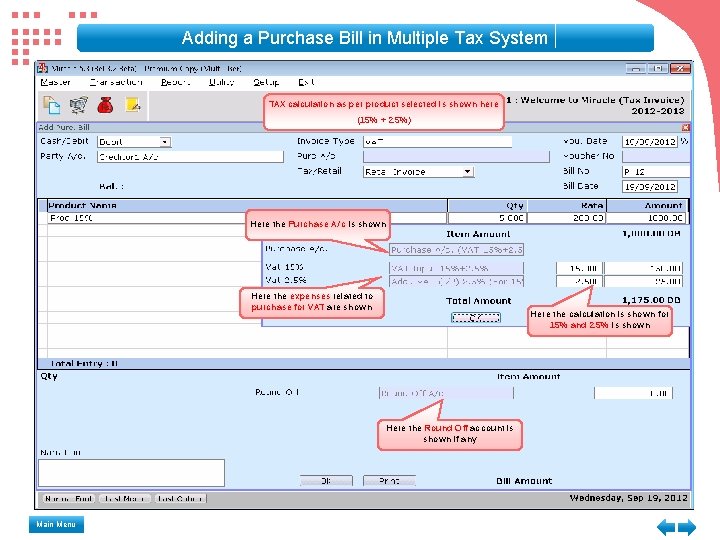Click the Vou. Date field

(x=650, y=141)
